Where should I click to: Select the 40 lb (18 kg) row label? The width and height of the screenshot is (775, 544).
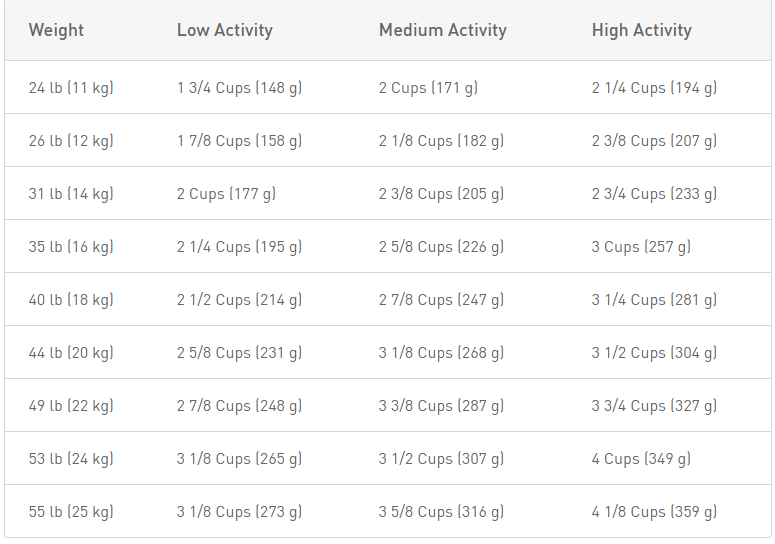pos(71,299)
